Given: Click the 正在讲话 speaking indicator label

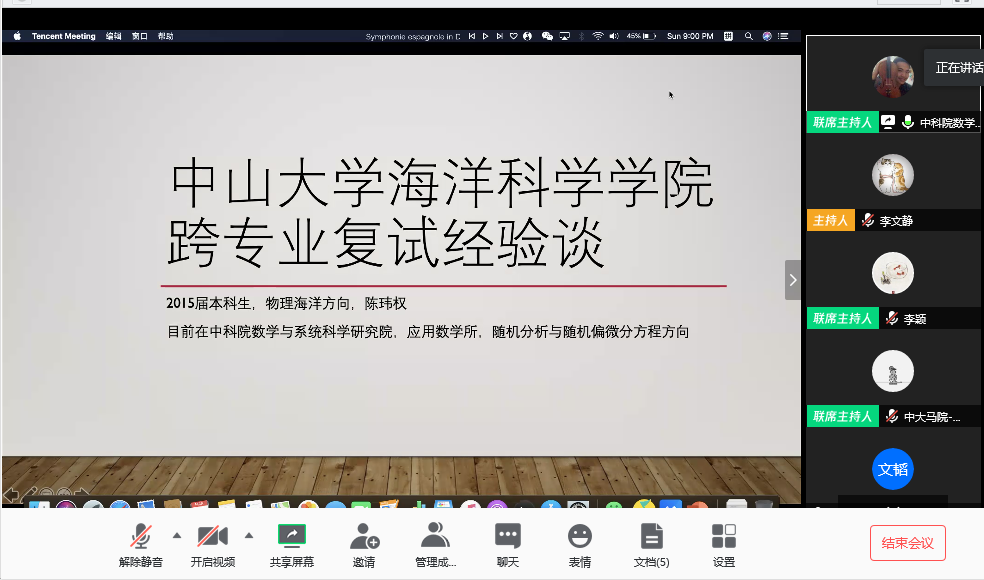Looking at the screenshot, I should [x=958, y=68].
